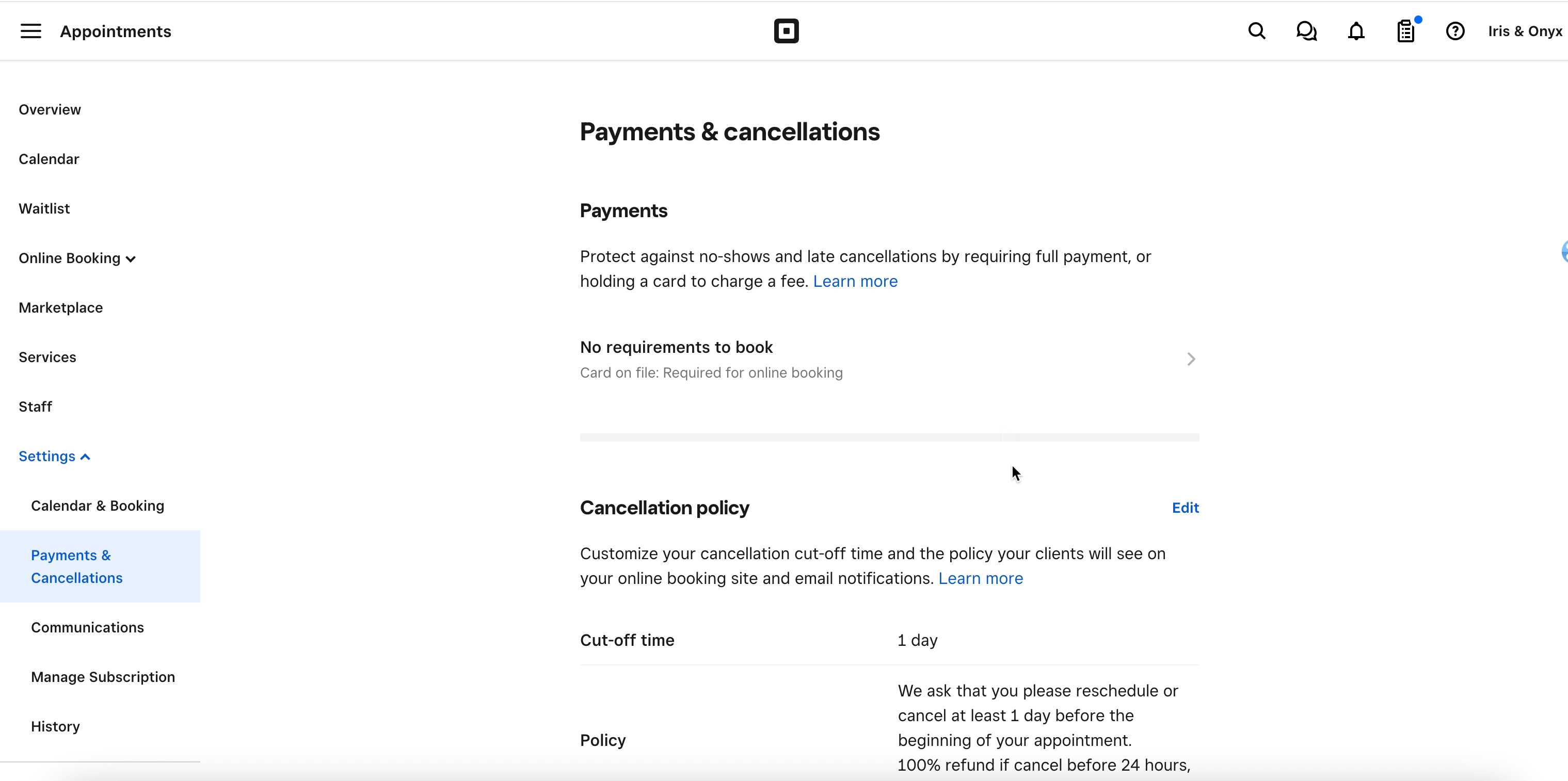Click Learn more under Cancellation policy

[x=980, y=578]
